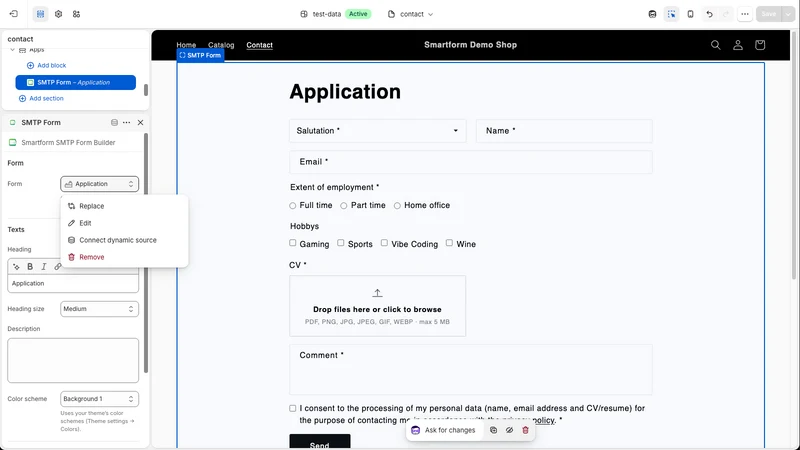Viewport: 800px width, 450px height.
Task: Select the Part time radio button
Action: pyautogui.click(x=344, y=206)
